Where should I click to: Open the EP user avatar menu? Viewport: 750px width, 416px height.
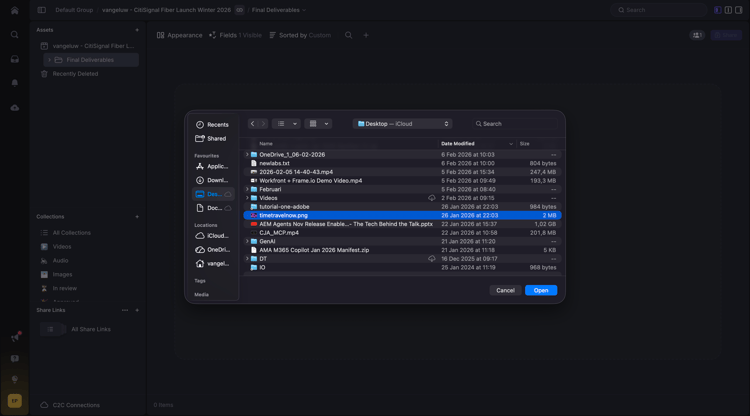[x=14, y=401]
